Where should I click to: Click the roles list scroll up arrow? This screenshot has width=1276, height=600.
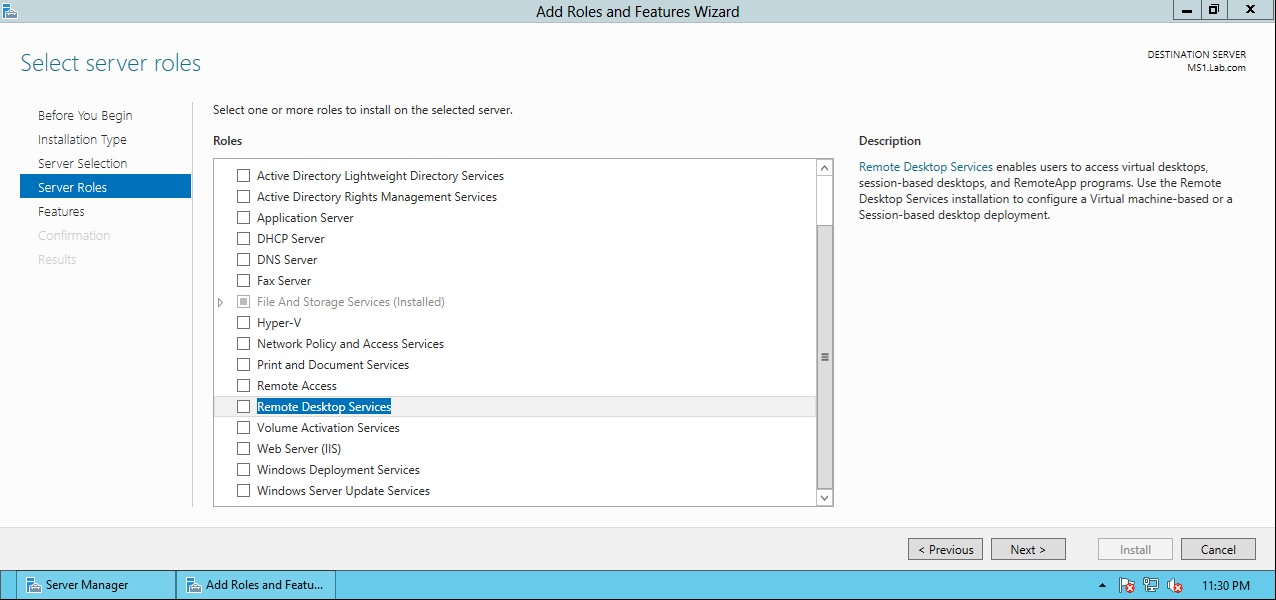[825, 168]
